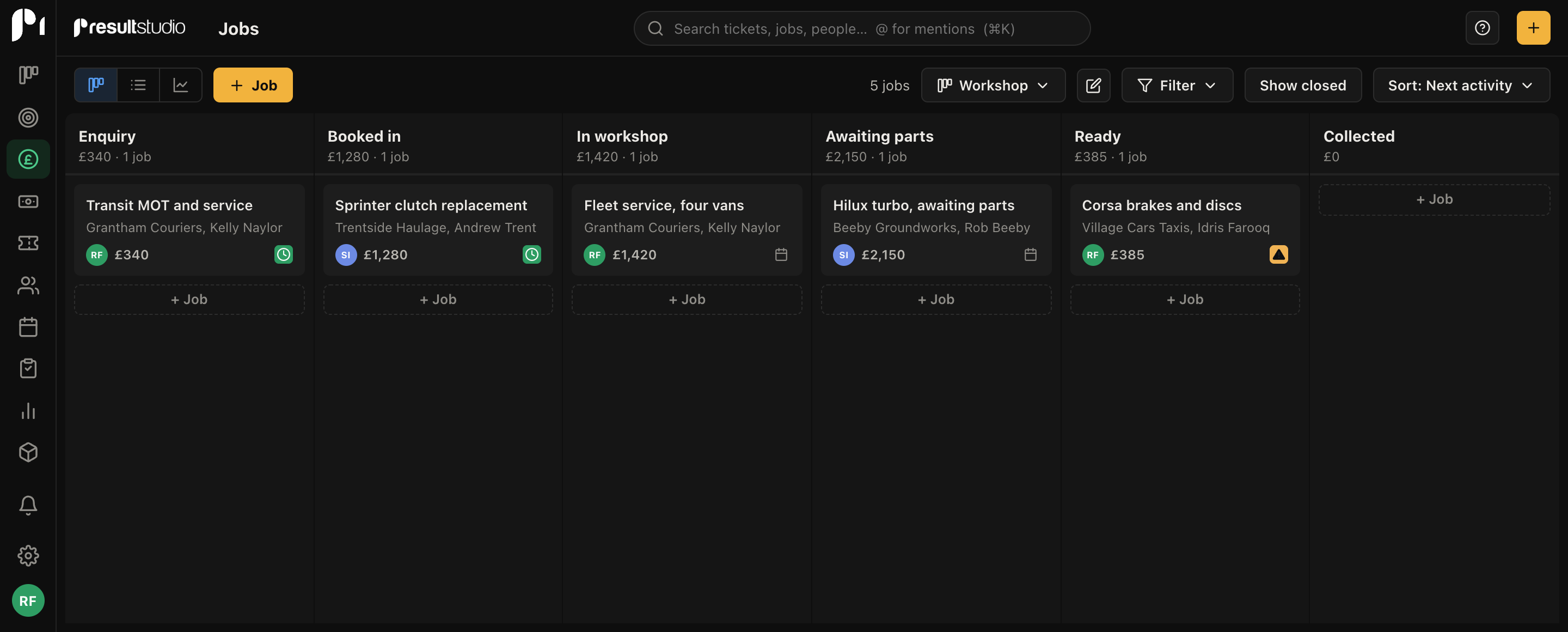The image size is (1568, 632).
Task: Click clock activity icon on Transit MOT card
Action: click(283, 254)
